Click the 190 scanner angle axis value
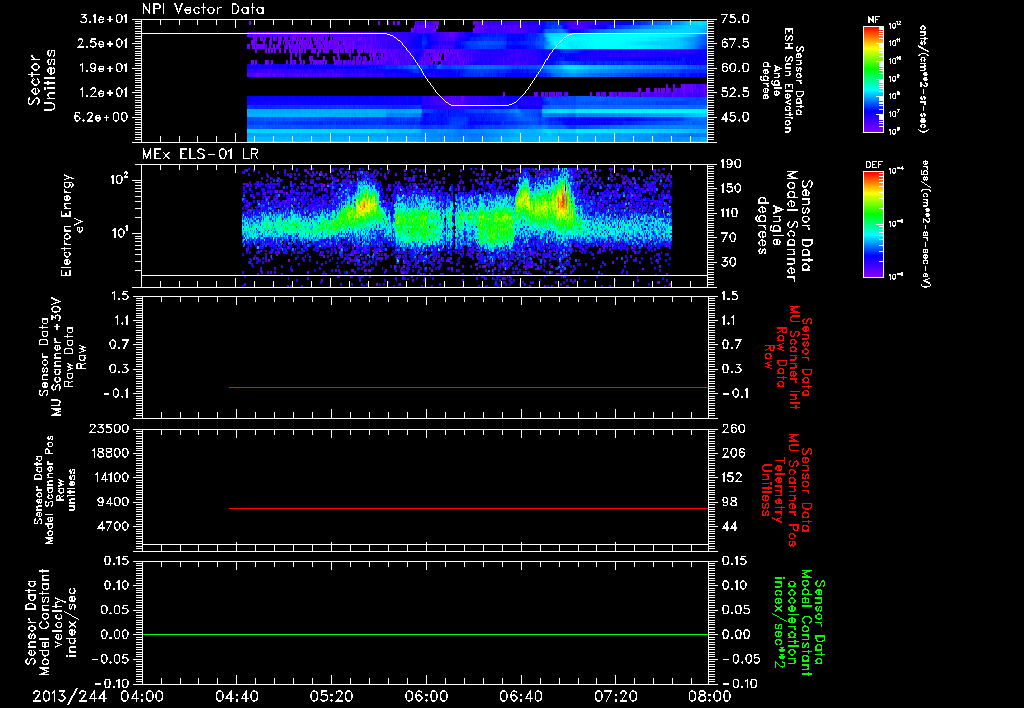This screenshot has height=708, width=1024. (x=731, y=164)
